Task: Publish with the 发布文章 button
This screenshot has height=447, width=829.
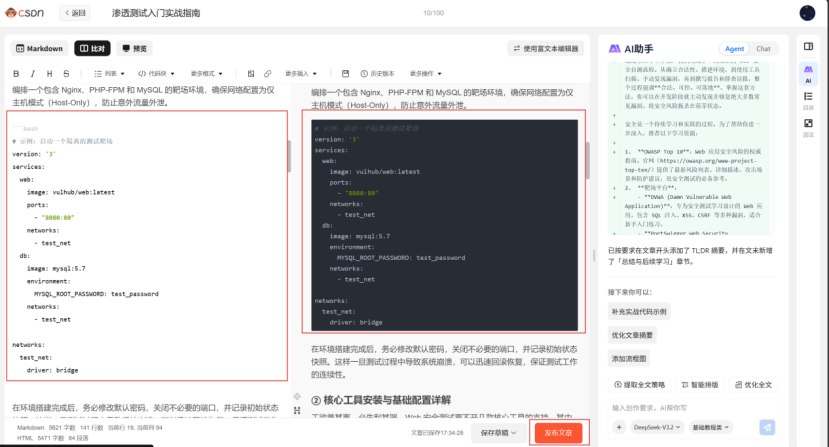Action: [558, 433]
